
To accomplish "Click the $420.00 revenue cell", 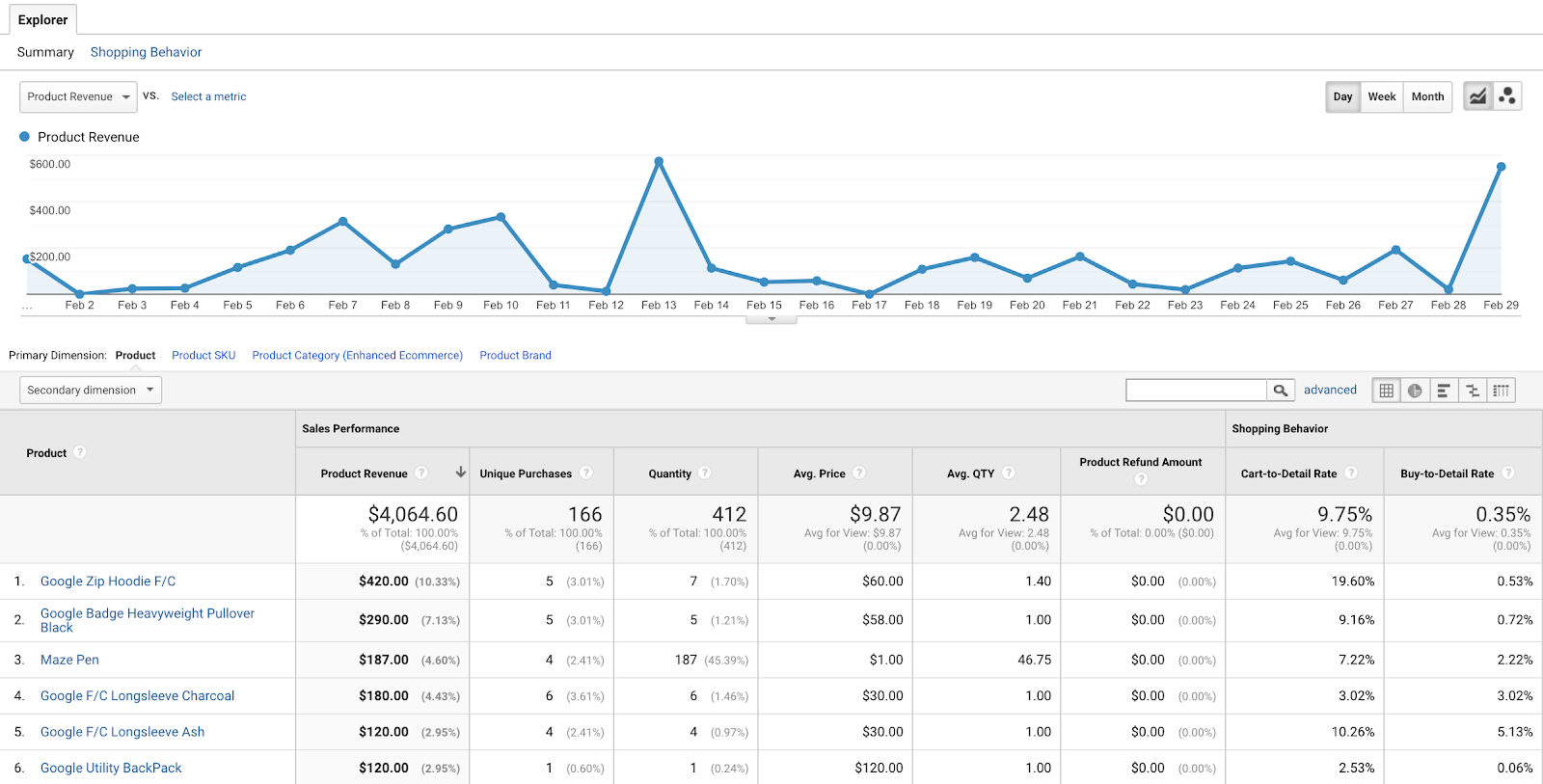I will [x=384, y=581].
